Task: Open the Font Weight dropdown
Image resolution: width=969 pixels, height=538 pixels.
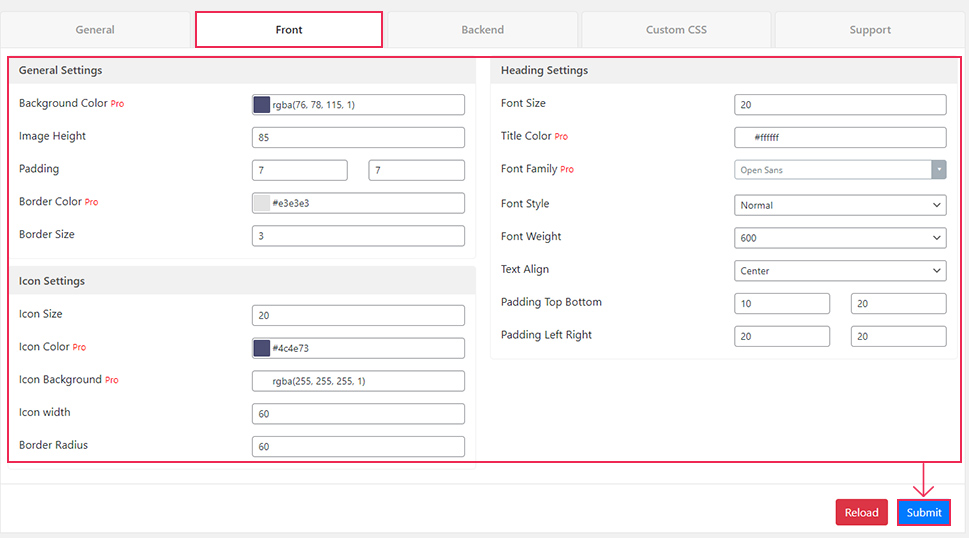Action: [x=840, y=238]
